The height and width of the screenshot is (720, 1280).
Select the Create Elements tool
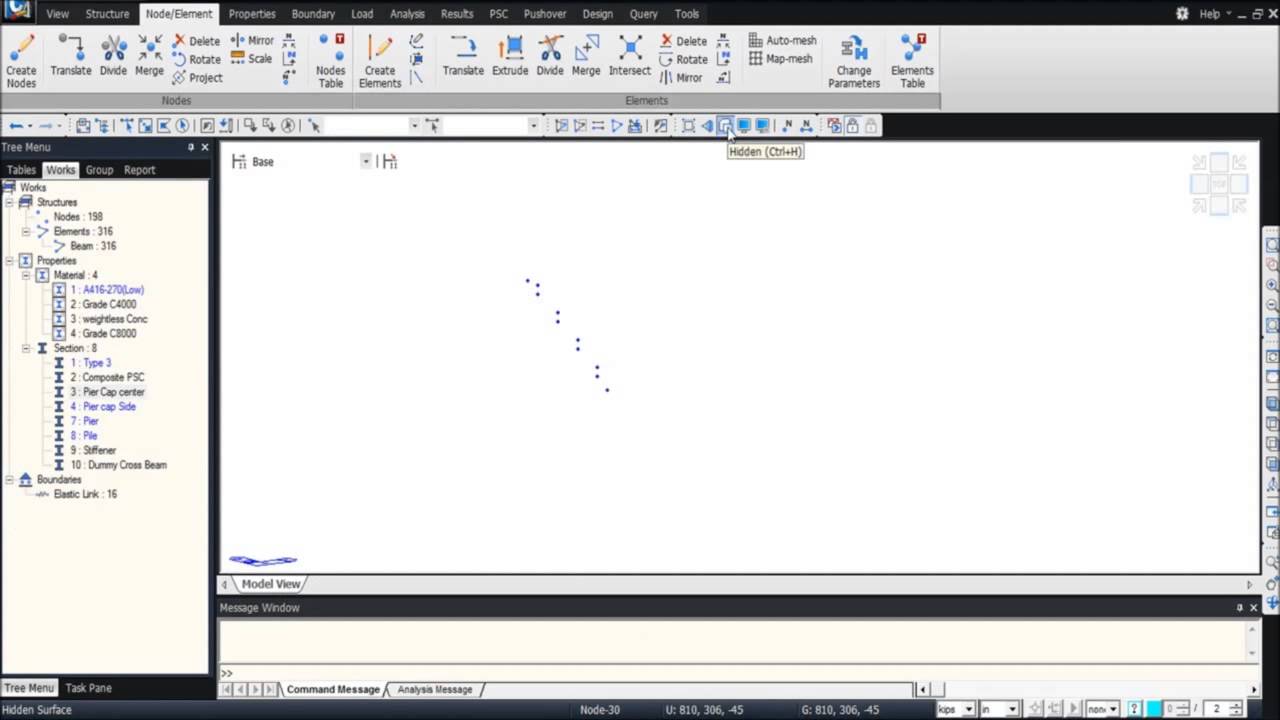click(x=379, y=61)
